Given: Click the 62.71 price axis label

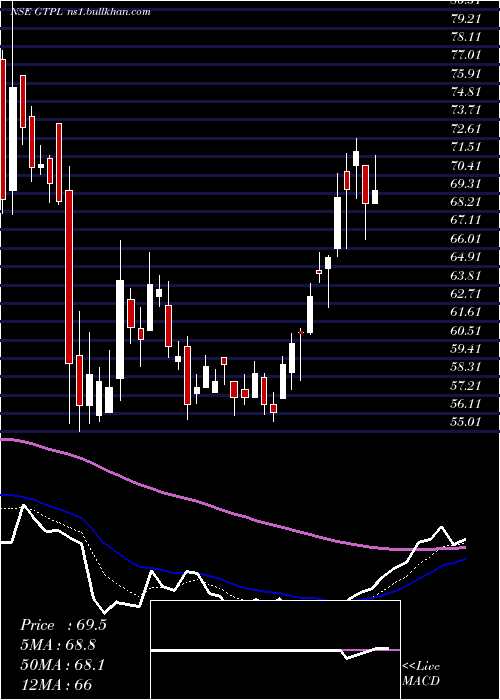Looking at the screenshot, I should [466, 293].
